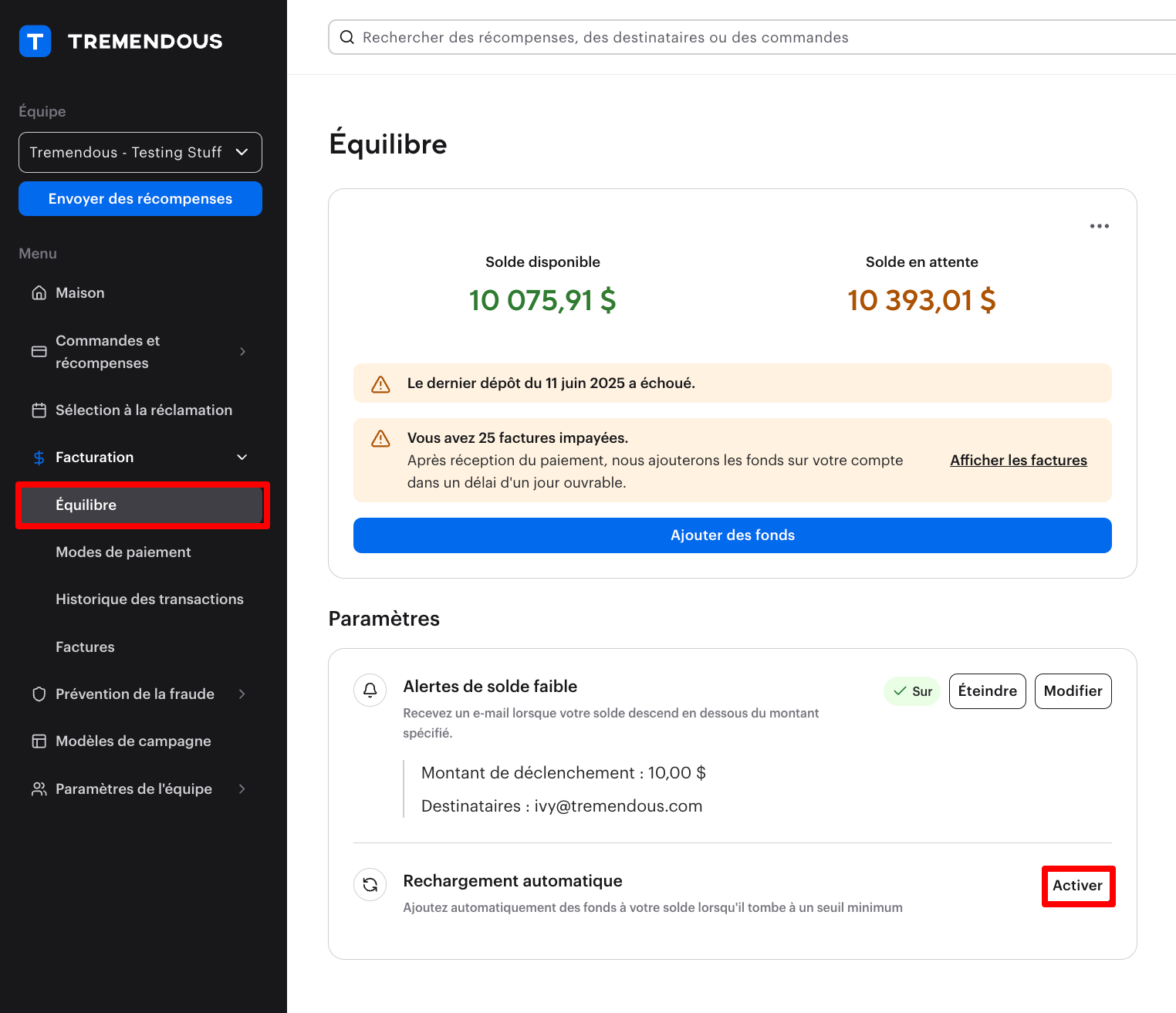Enable automatic reload with Activer

1077,886
